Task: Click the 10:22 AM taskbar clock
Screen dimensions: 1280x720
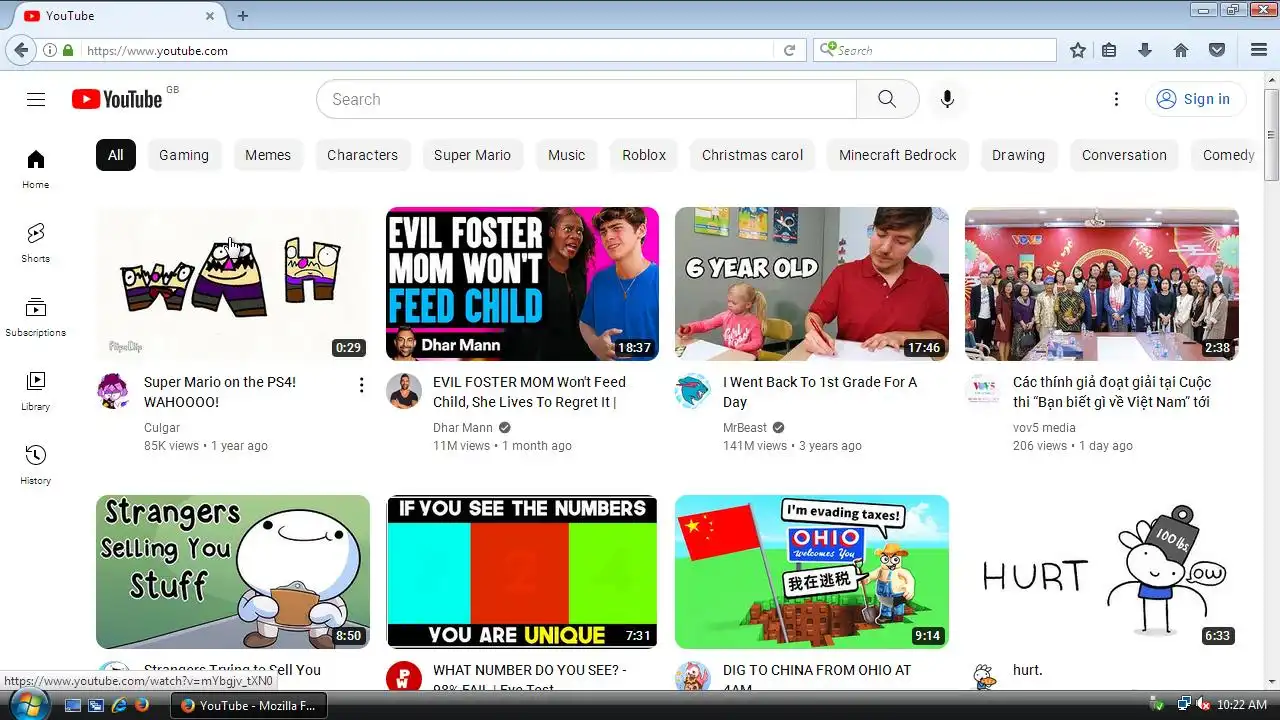Action: click(x=1242, y=705)
